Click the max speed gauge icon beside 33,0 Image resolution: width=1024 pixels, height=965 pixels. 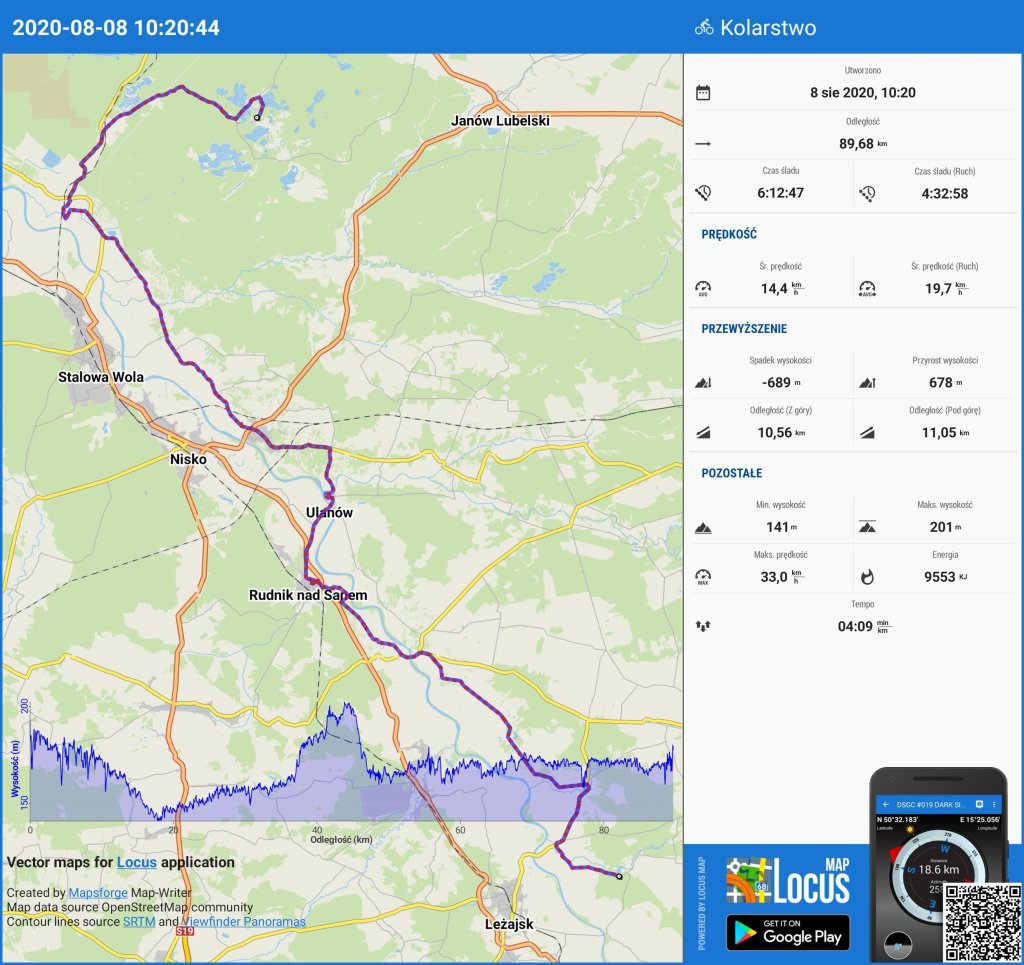click(703, 576)
